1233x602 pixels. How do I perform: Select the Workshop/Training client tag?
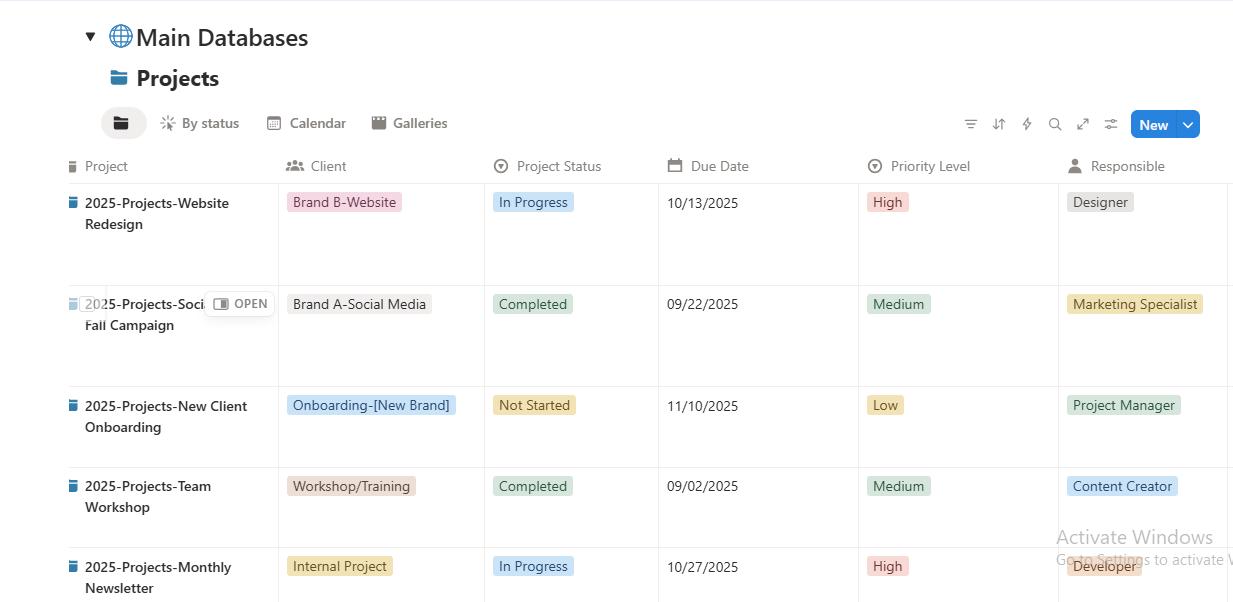351,486
